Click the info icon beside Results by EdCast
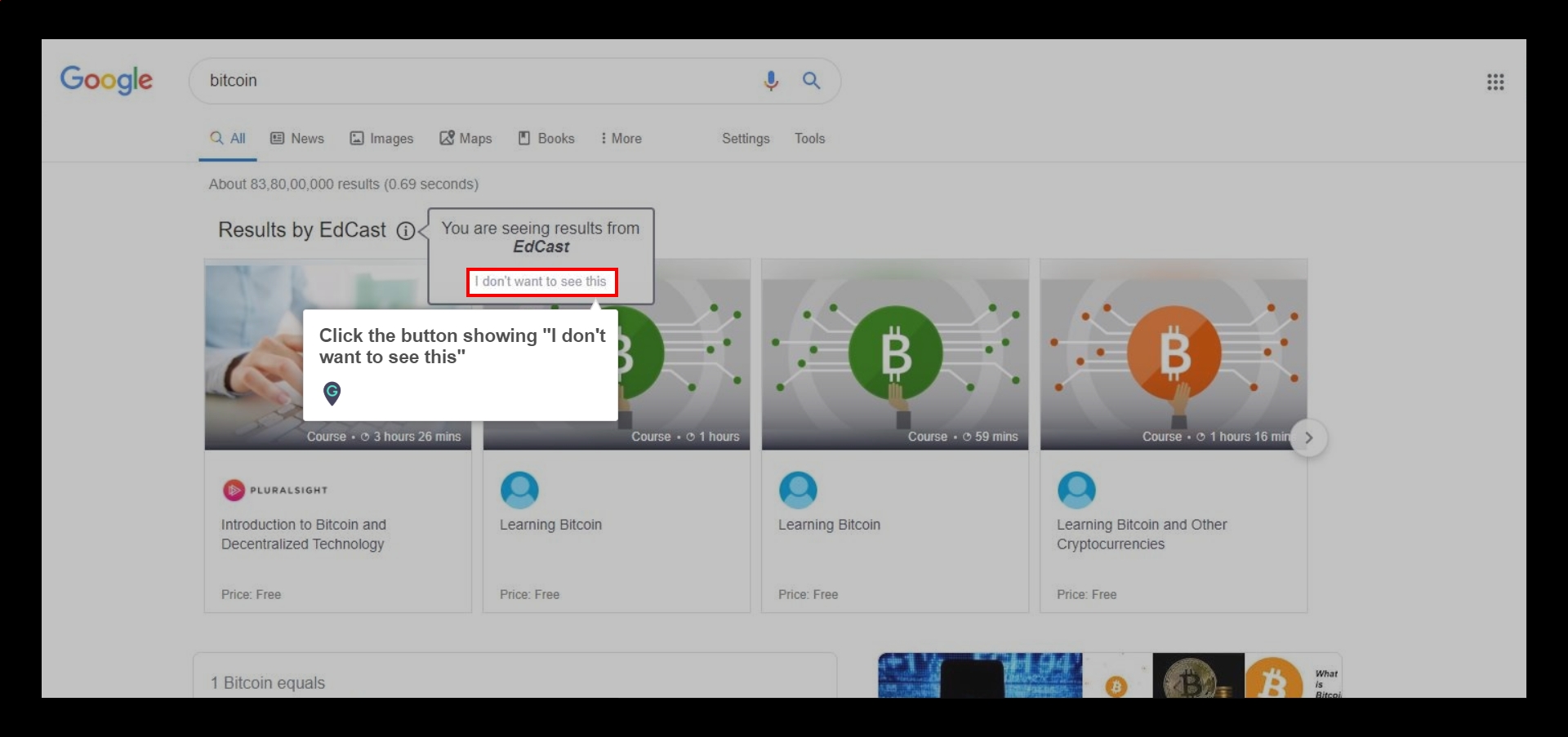 (x=406, y=231)
